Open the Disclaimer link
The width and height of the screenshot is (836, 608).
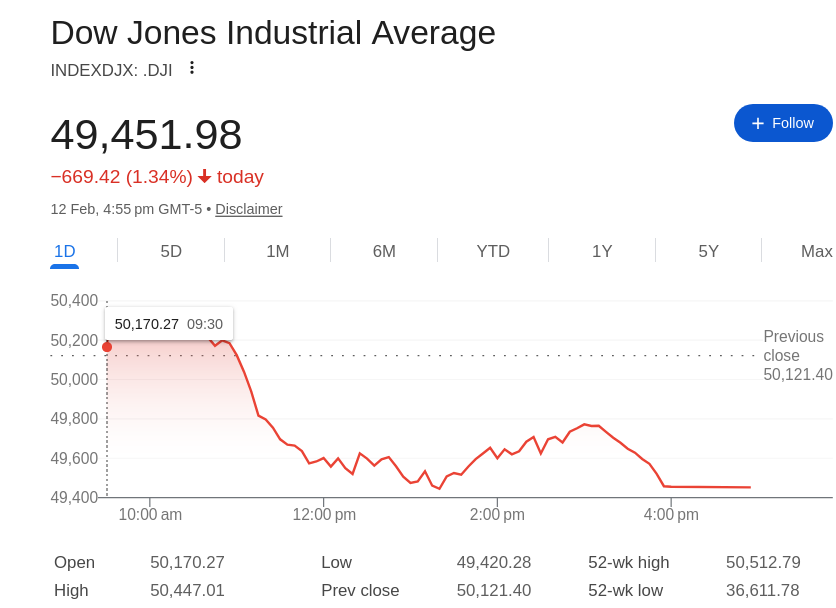click(x=249, y=209)
